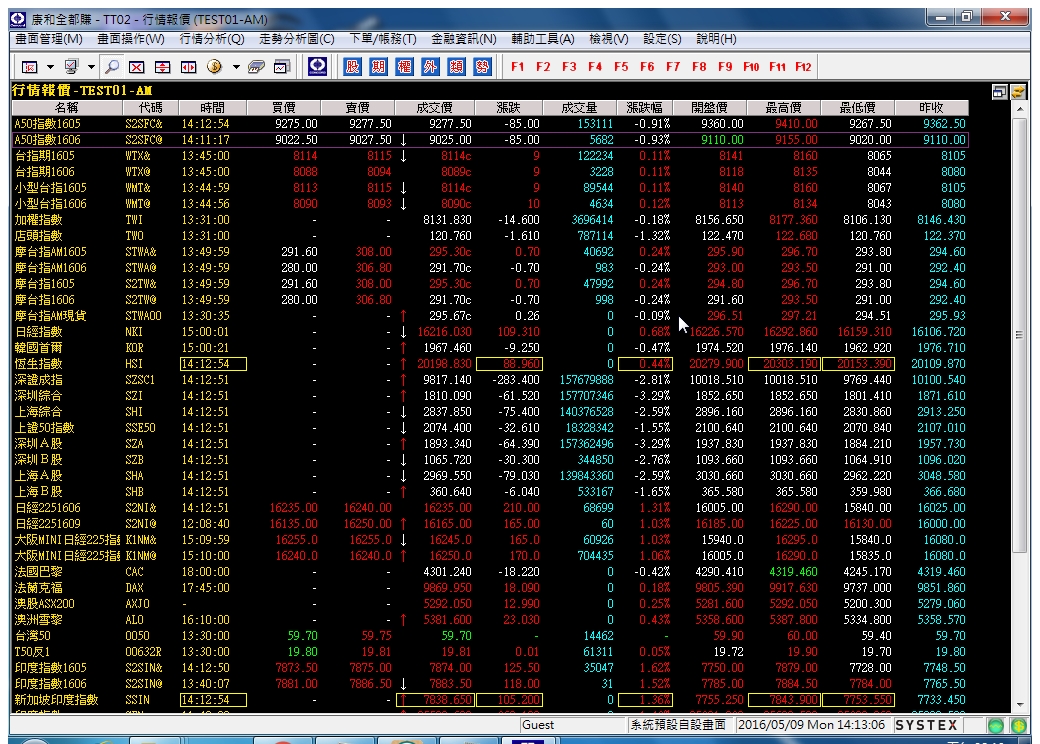1040x744 pixels.
Task: Open the dropdown arrow beside the coin icon
Action: point(235,67)
